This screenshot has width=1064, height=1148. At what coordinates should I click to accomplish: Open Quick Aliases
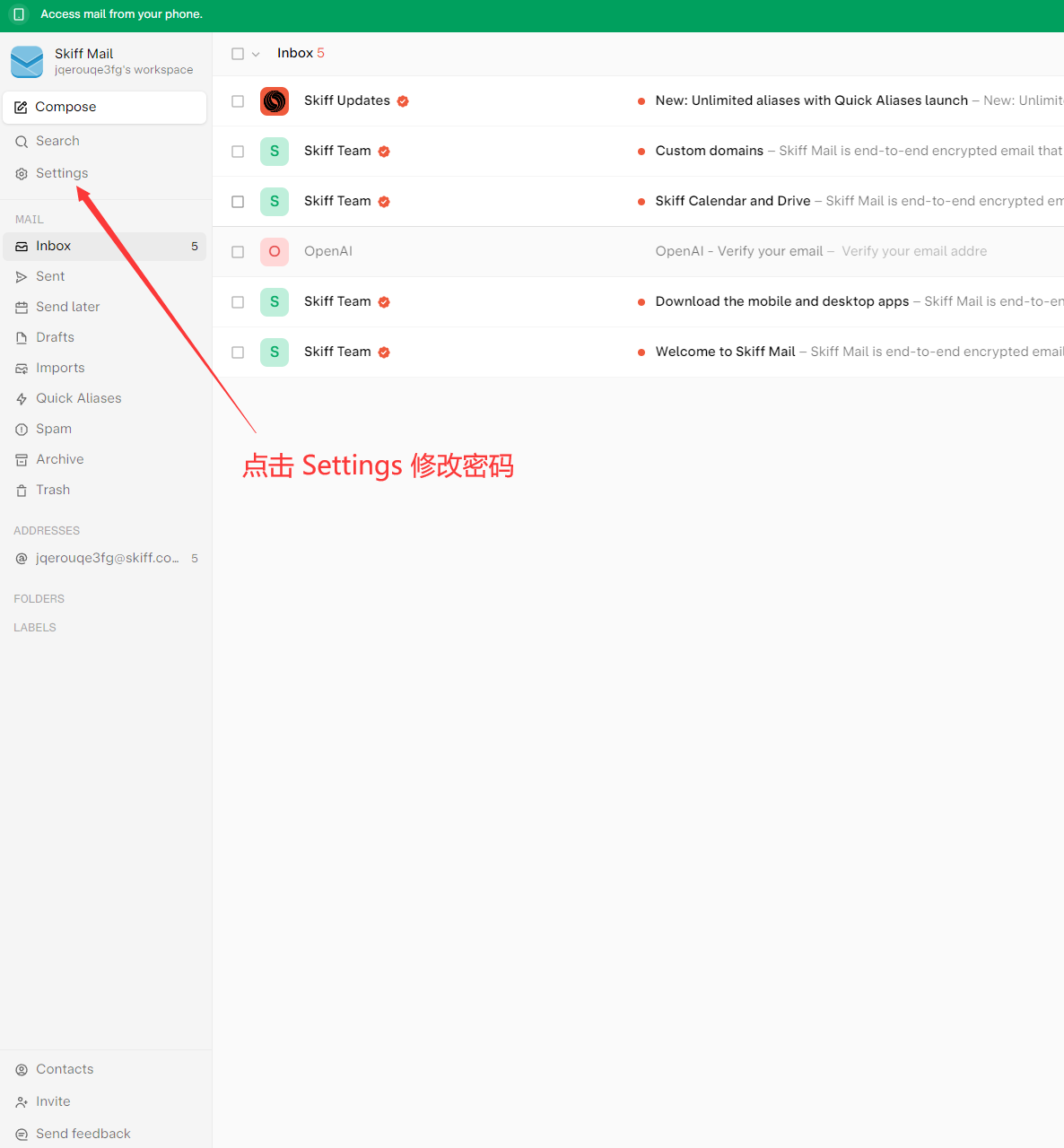105,399
